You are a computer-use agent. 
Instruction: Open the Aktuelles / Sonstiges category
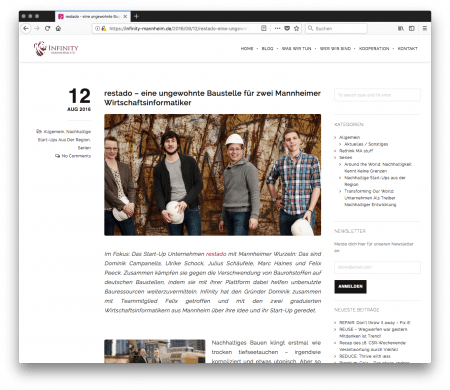click(x=366, y=144)
